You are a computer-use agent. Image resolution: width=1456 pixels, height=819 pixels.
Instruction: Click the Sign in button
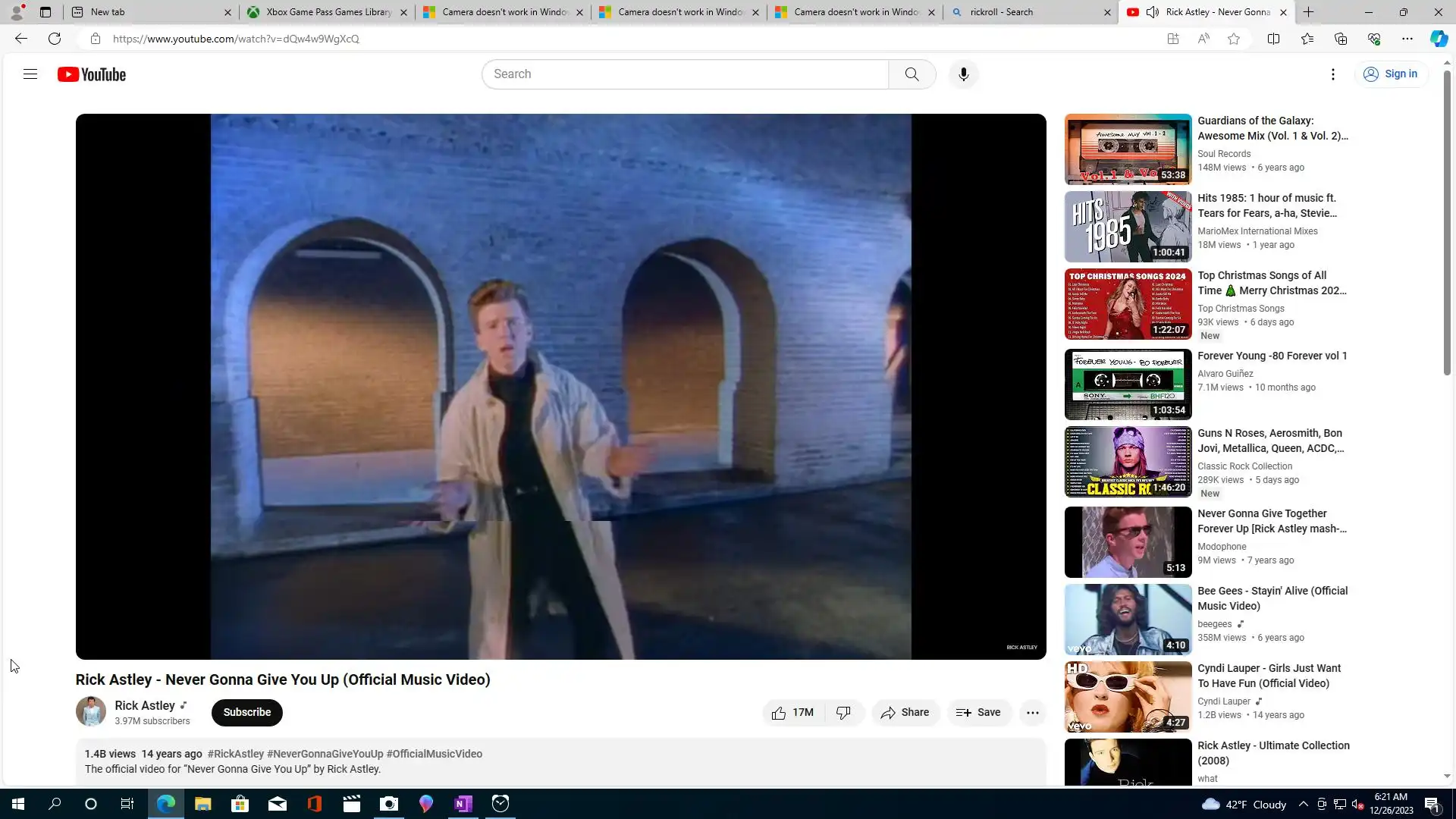(1390, 74)
